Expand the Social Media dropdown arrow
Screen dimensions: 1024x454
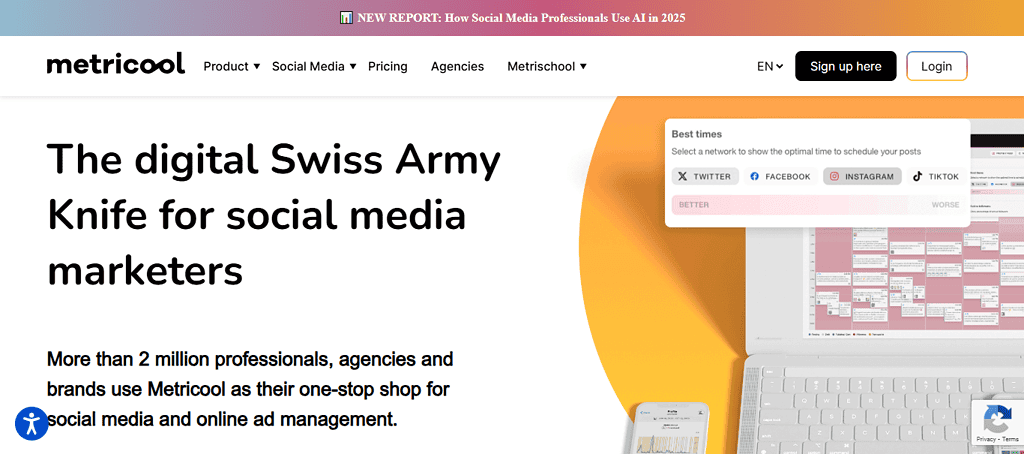[x=353, y=66]
